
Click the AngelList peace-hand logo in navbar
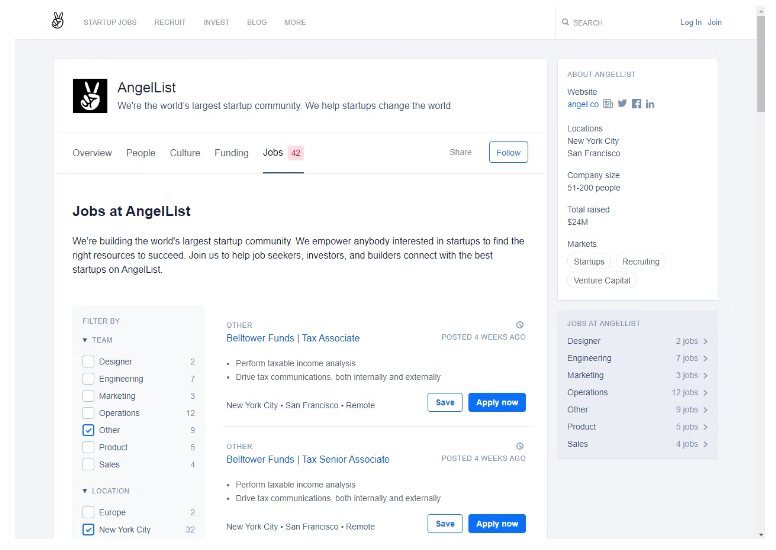click(x=58, y=21)
